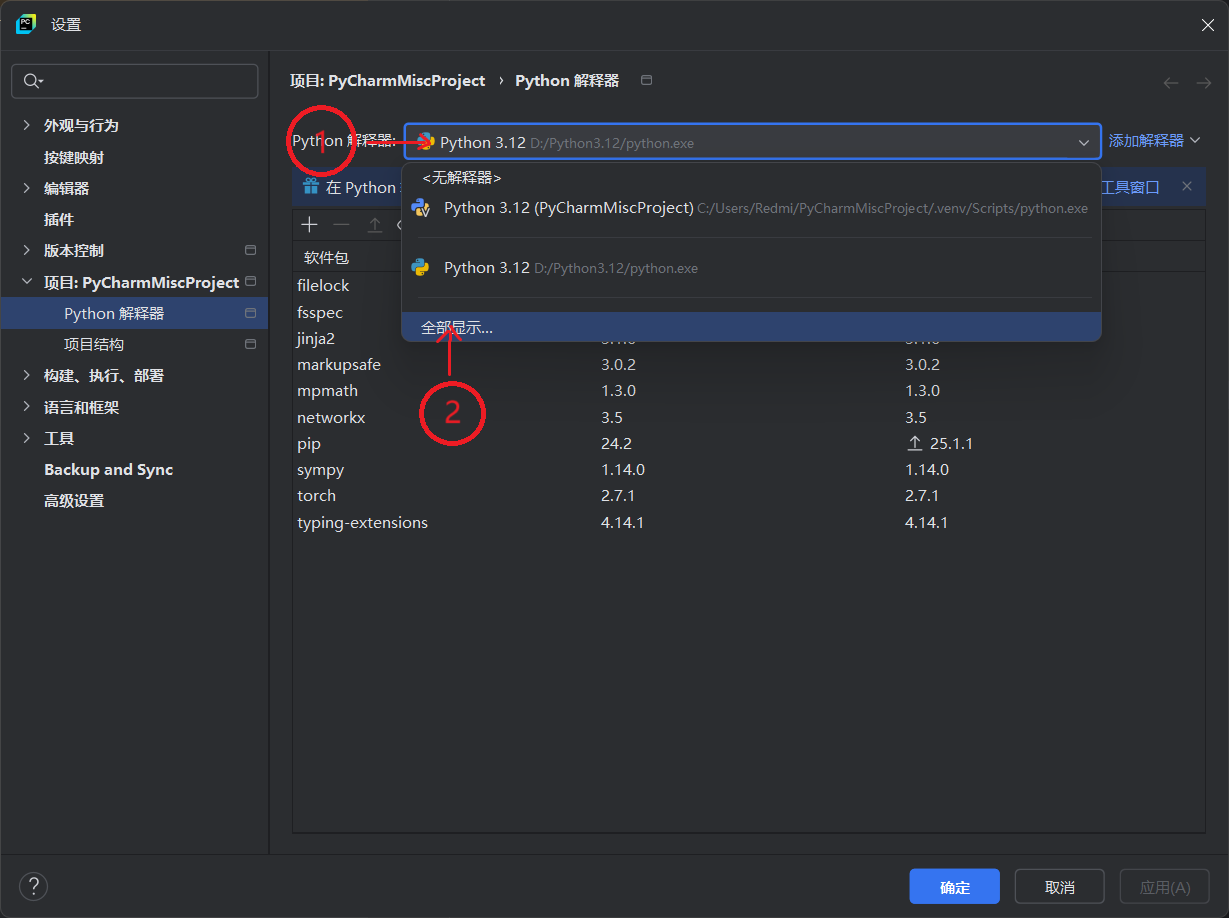Open the 添加解释器 dropdown
The height and width of the screenshot is (918, 1229).
[1154, 141]
